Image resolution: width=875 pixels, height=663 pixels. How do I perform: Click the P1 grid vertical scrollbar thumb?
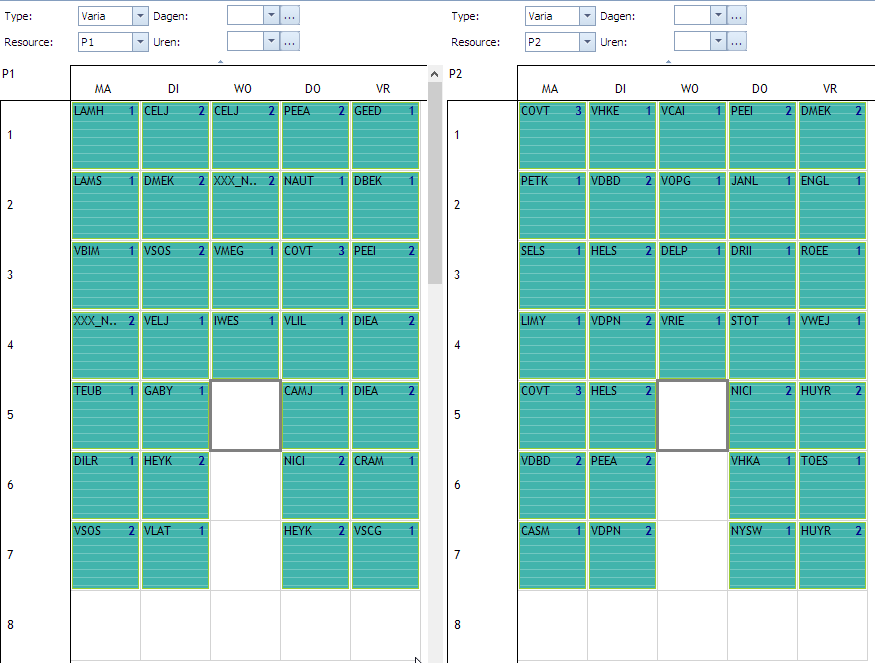coord(435,183)
